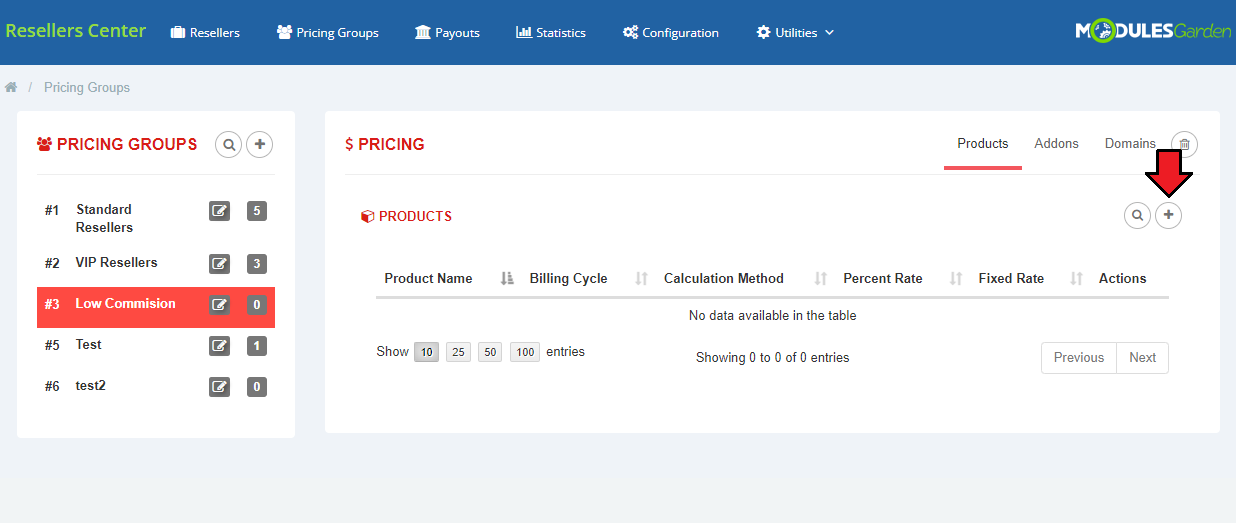Screen dimensions: 1236x523
Task: Select the Low Commision group
Action: pyautogui.click(x=125, y=304)
